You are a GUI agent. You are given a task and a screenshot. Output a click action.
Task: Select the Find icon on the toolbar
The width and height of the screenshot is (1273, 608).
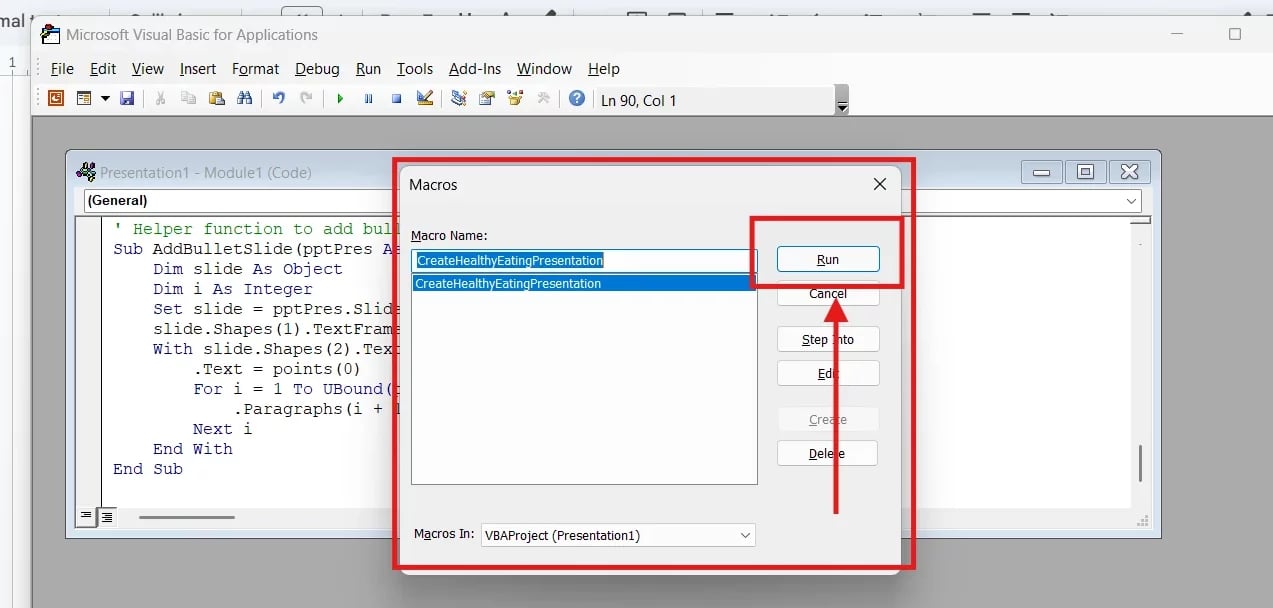[246, 98]
